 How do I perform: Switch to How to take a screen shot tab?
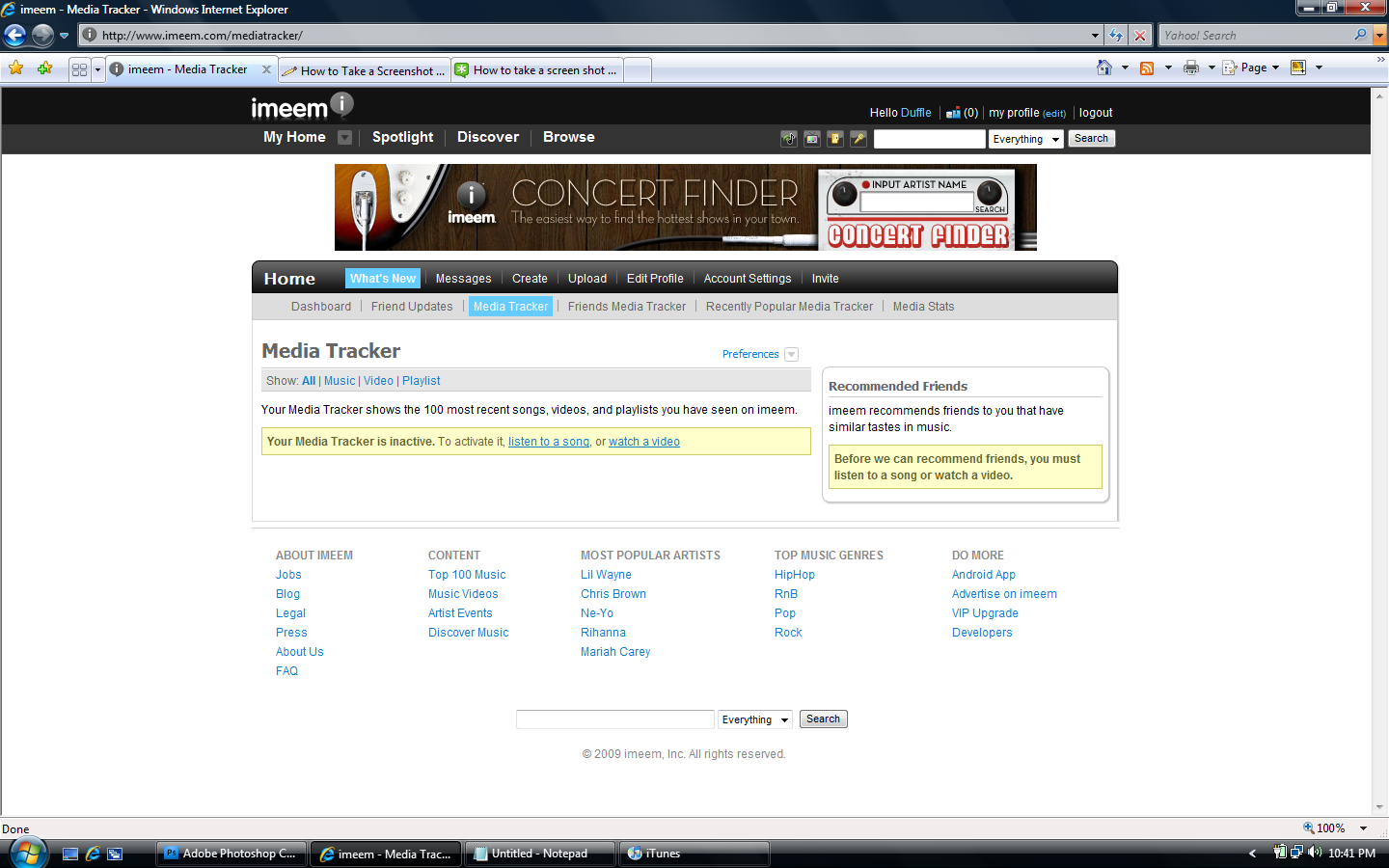[x=536, y=70]
